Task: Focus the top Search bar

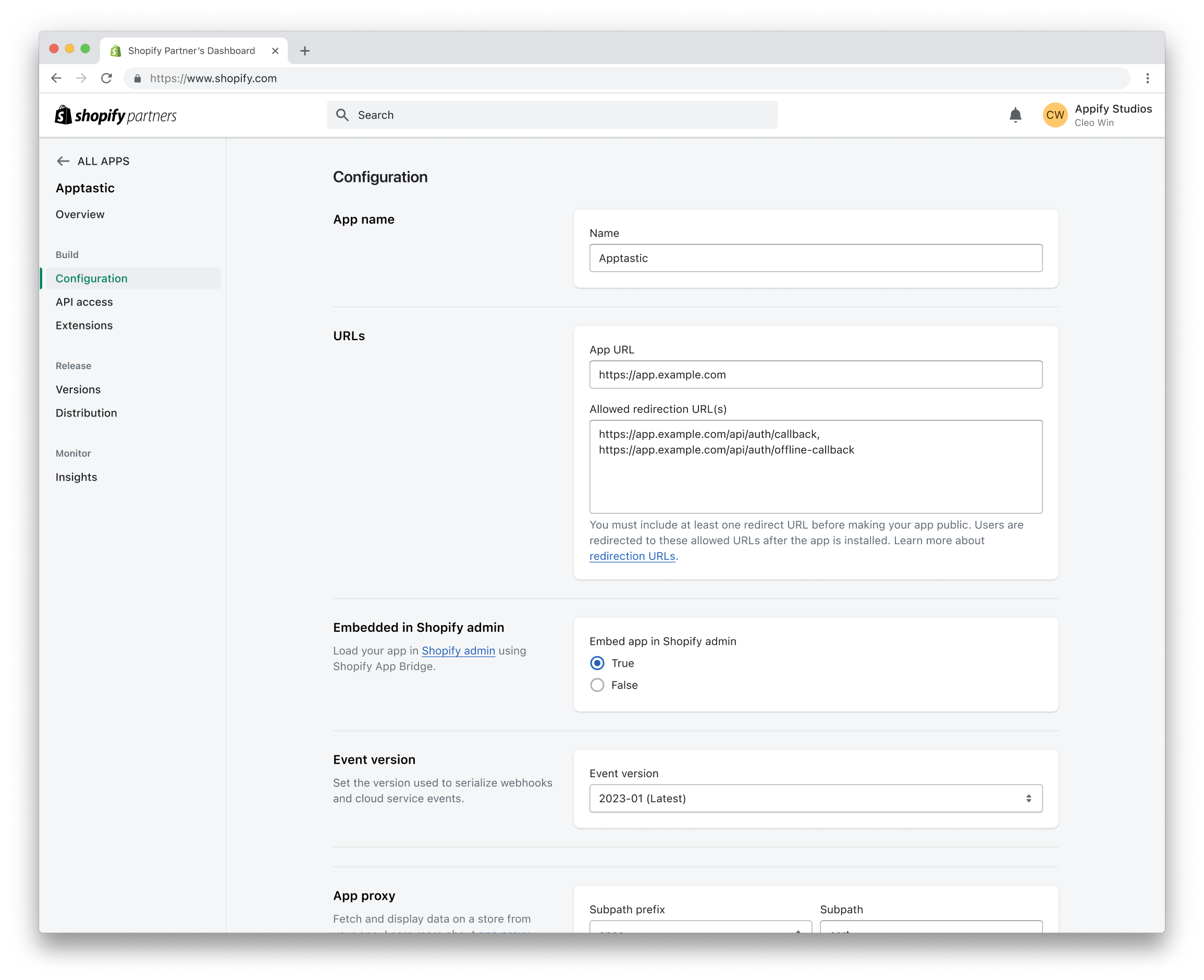Action: (551, 115)
